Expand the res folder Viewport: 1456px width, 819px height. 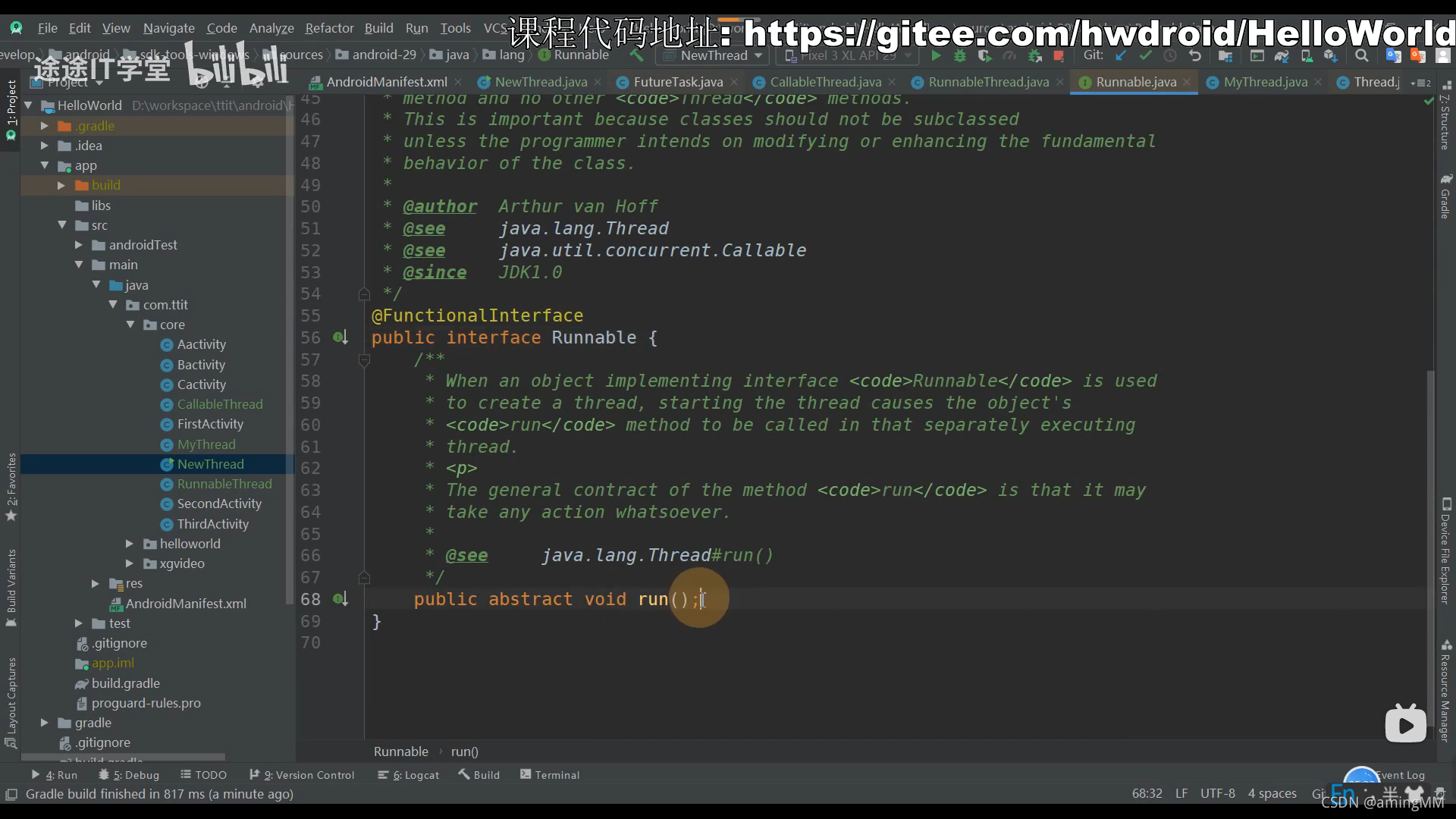(x=95, y=583)
